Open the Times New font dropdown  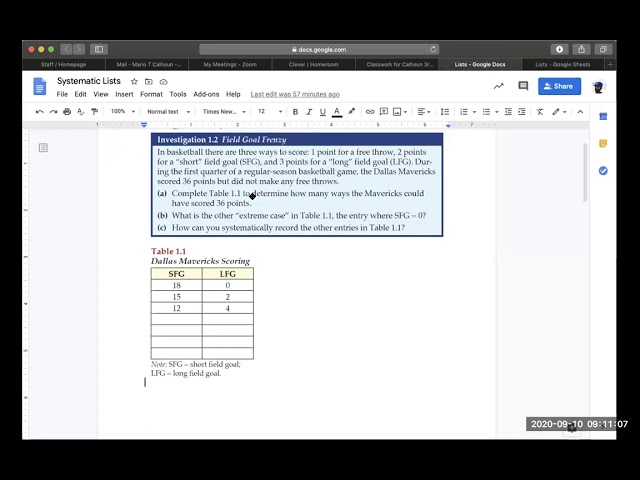[224, 112]
